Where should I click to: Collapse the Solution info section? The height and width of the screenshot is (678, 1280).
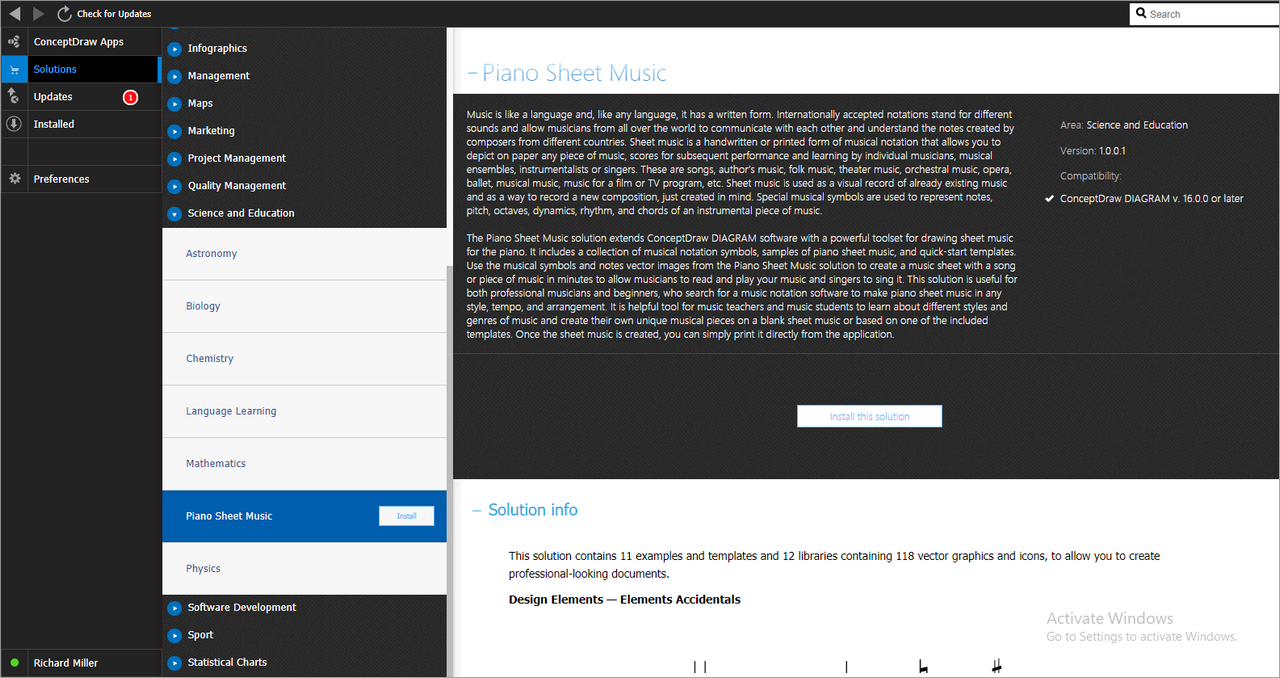(x=477, y=510)
